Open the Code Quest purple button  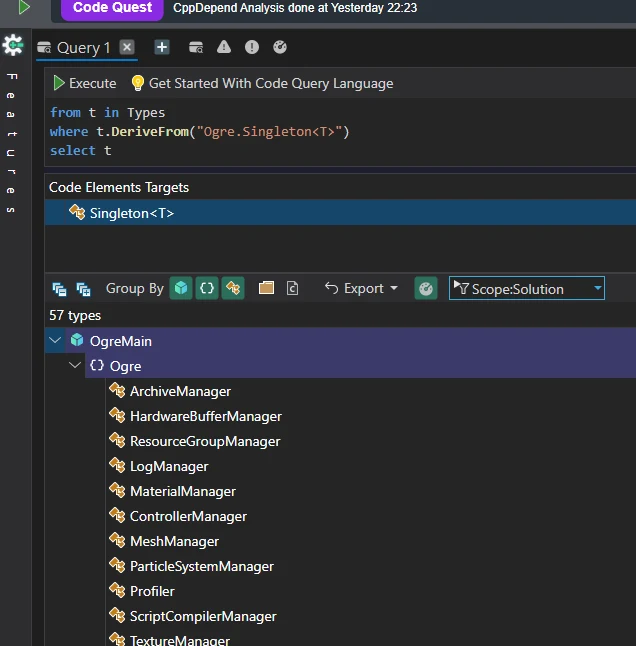pyautogui.click(x=112, y=8)
